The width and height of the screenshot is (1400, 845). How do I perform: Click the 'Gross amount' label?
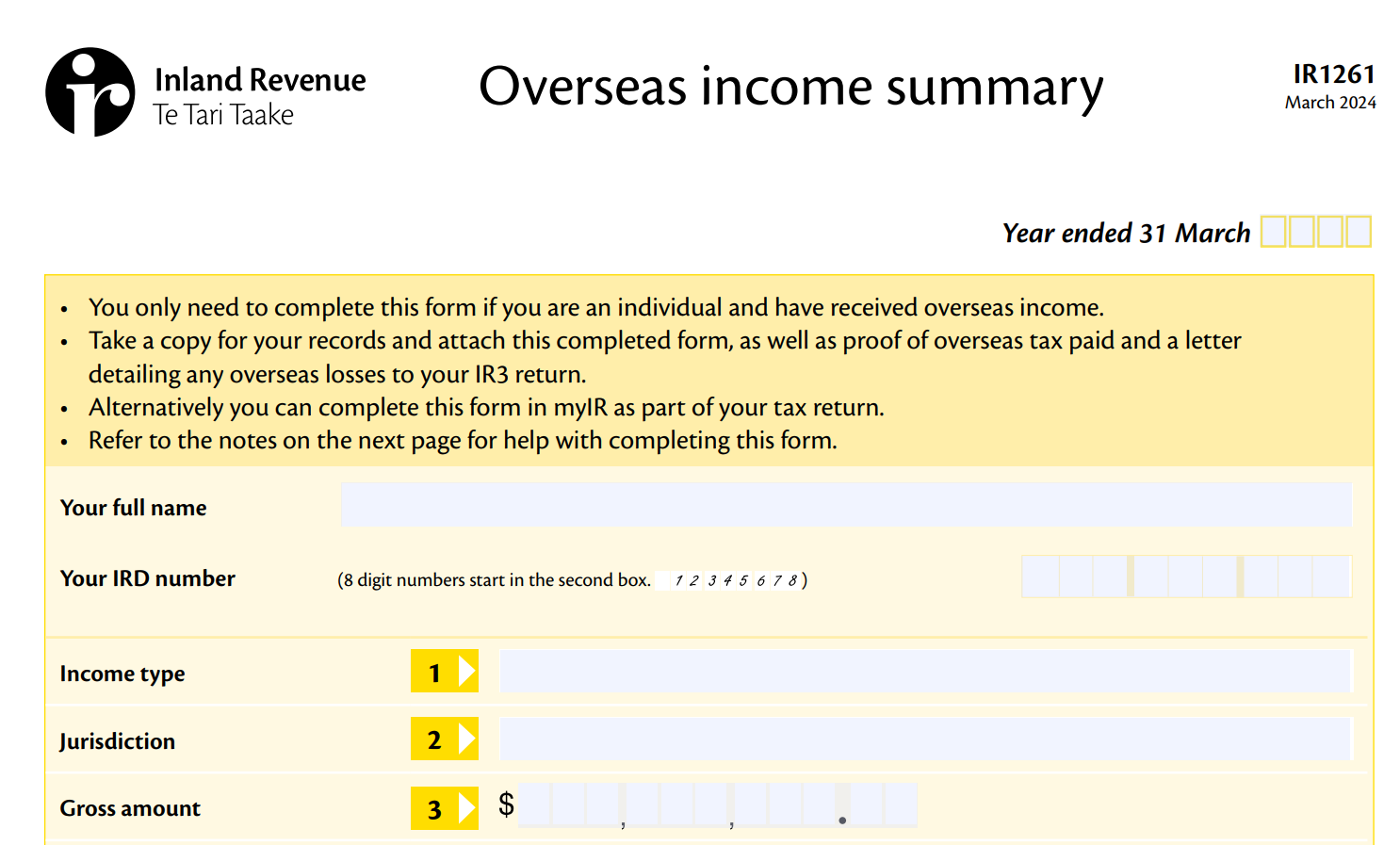click(130, 808)
